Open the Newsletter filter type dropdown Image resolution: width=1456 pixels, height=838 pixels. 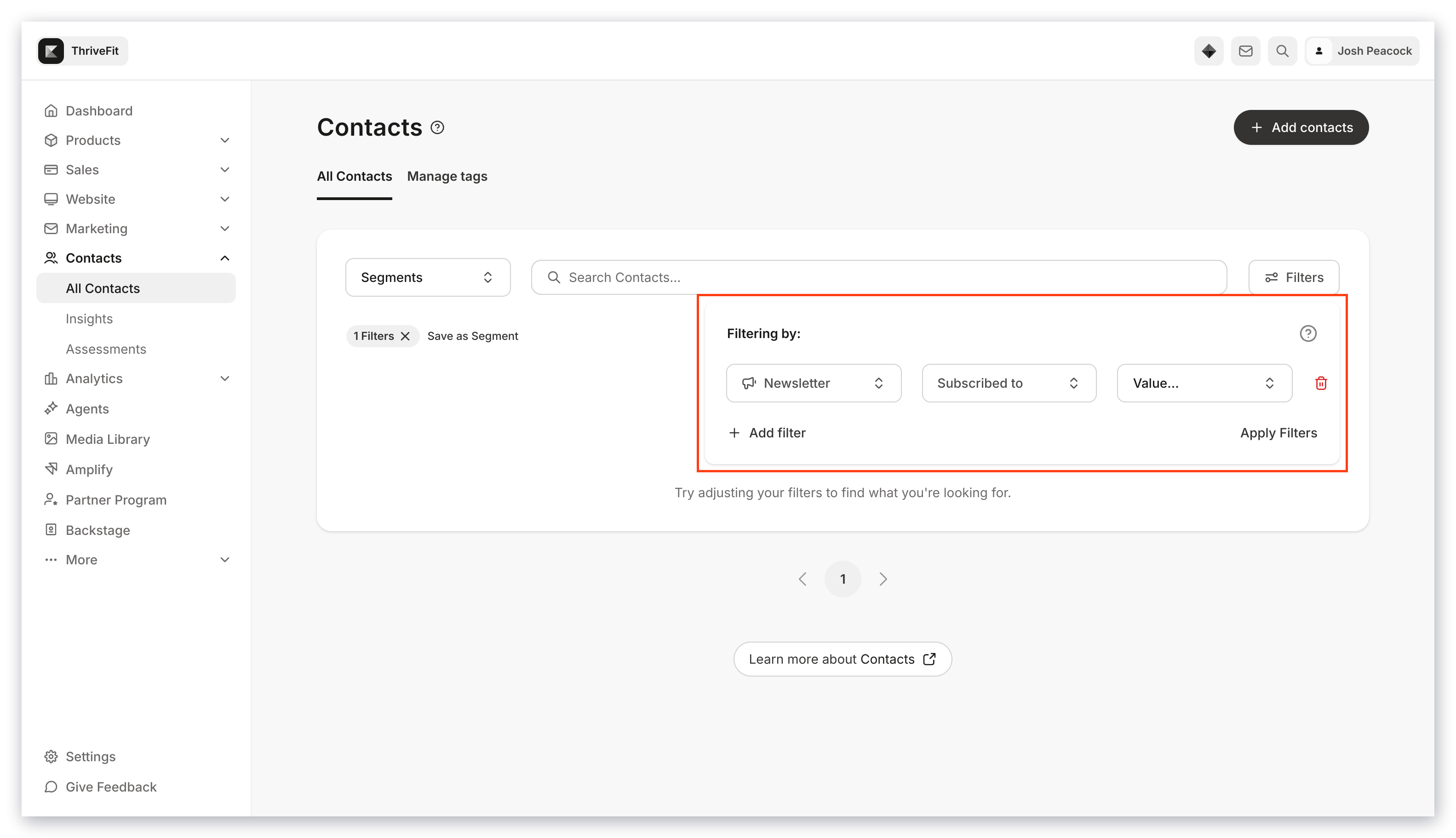coord(813,383)
